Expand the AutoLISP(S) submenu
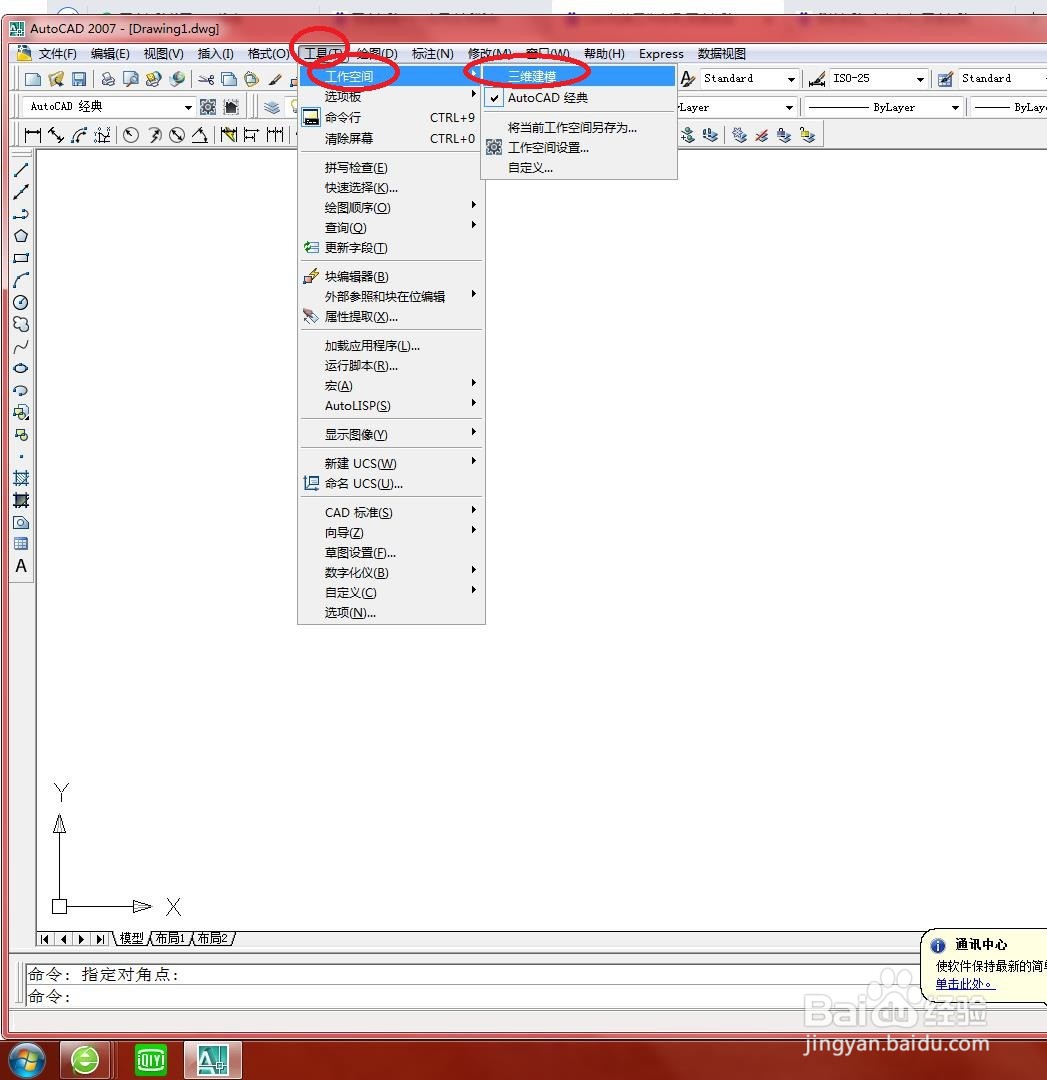This screenshot has height=1080, width=1047. 391,406
